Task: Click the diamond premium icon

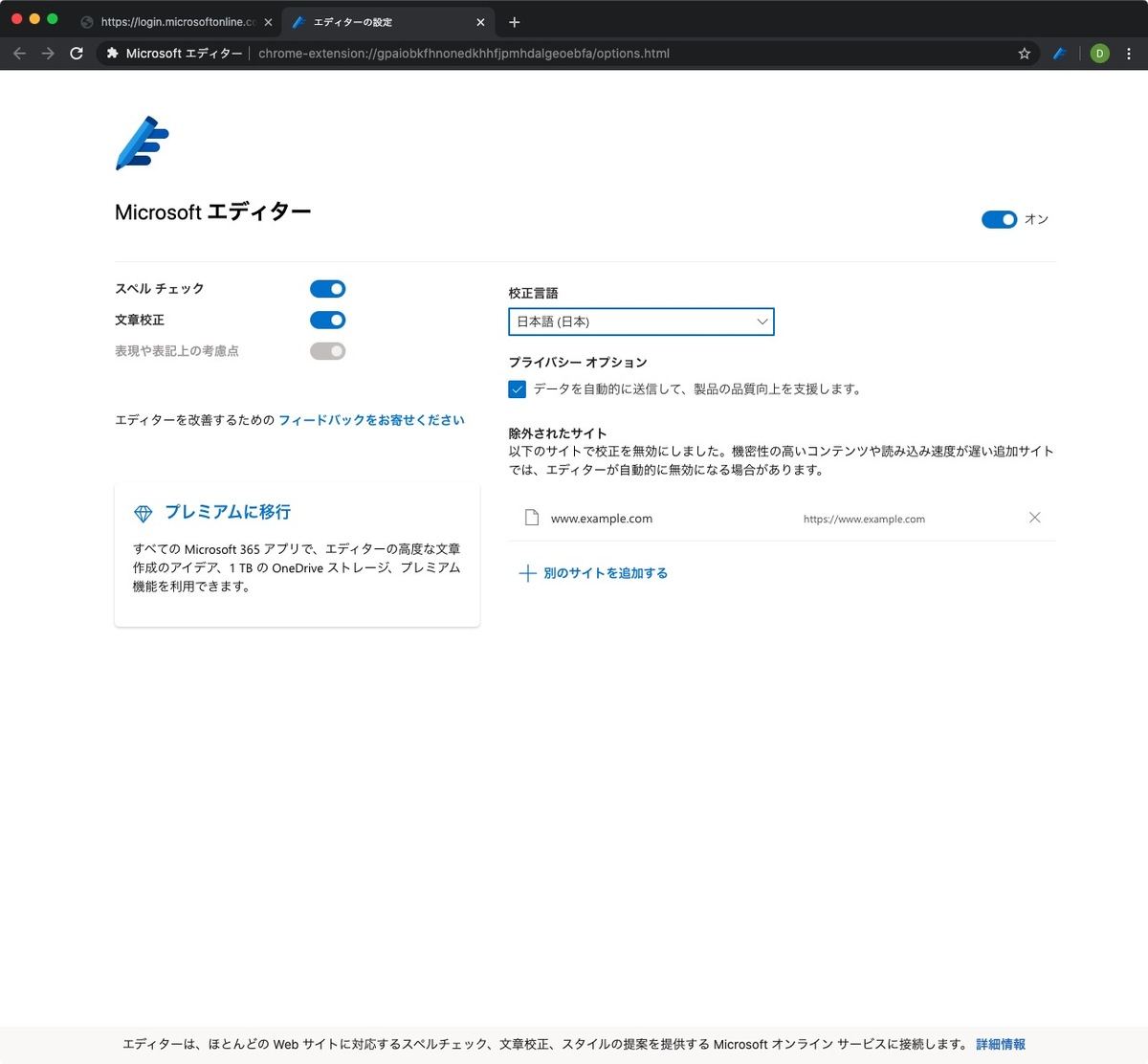Action: pyautogui.click(x=143, y=514)
